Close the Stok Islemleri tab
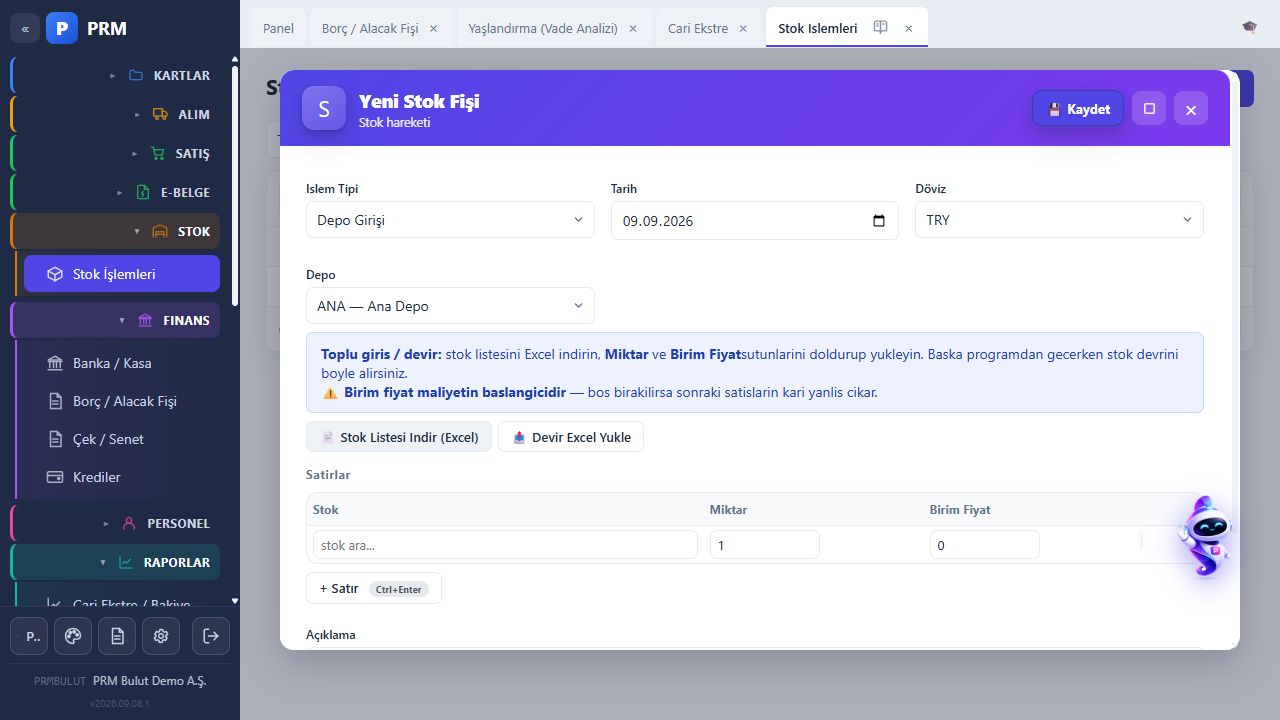1280x720 pixels. tap(908, 29)
